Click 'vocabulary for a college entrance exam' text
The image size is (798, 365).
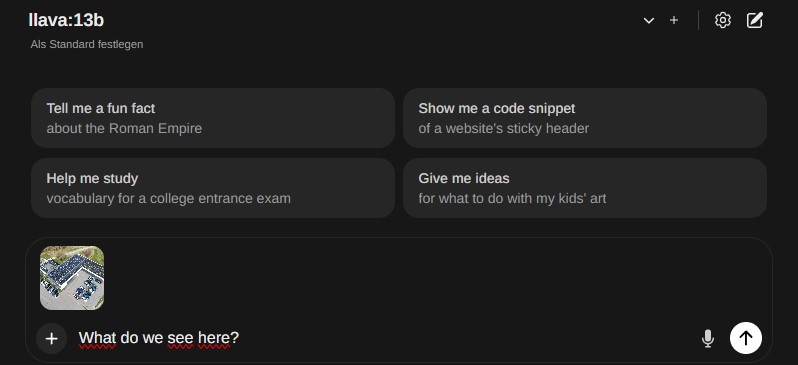(x=168, y=199)
